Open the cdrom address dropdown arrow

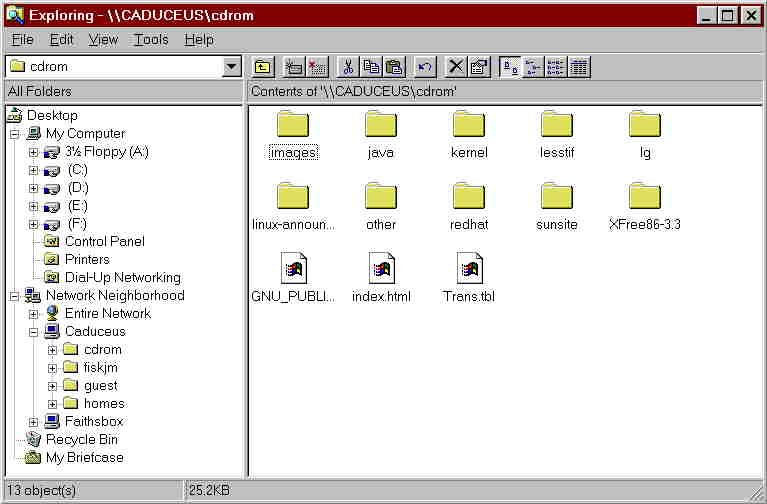coord(232,67)
